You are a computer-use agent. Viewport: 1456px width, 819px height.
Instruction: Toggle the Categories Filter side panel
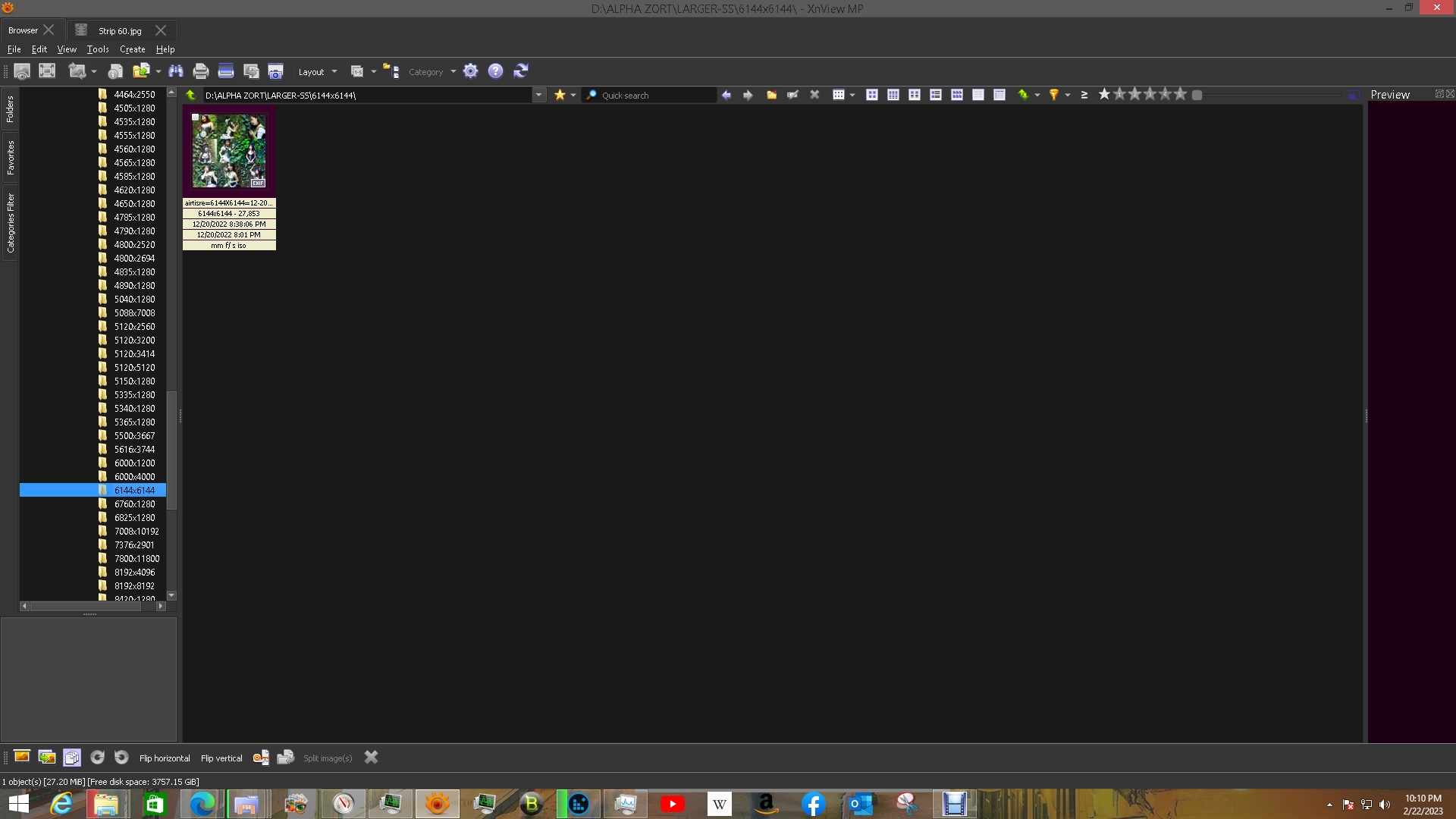[x=11, y=223]
